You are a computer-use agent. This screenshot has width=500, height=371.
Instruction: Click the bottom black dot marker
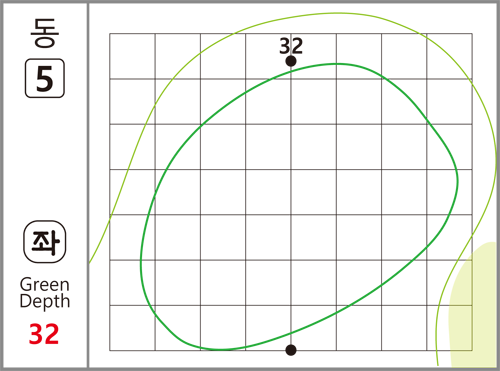click(291, 350)
